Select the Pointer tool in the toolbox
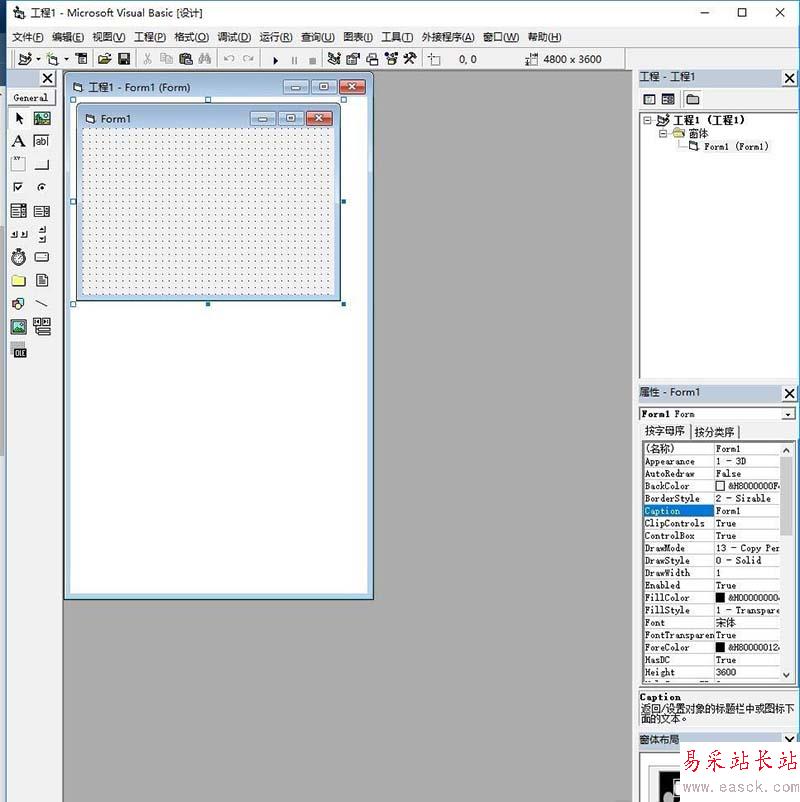The height and width of the screenshot is (802, 800). click(19, 119)
